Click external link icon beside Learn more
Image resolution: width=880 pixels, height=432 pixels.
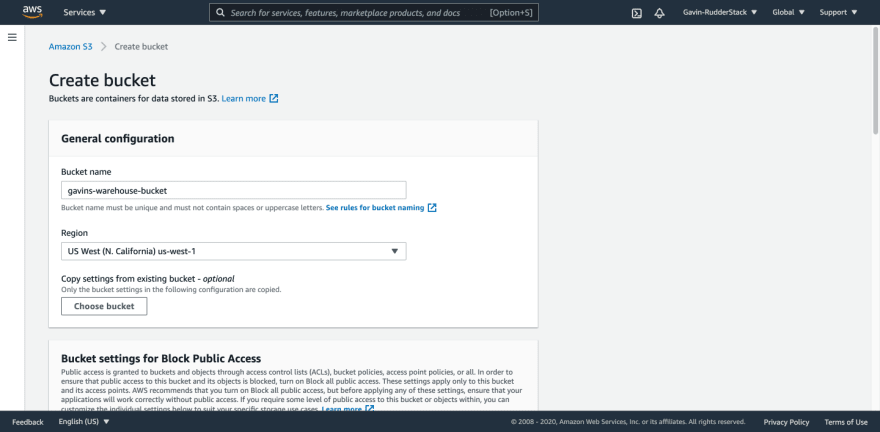click(274, 99)
